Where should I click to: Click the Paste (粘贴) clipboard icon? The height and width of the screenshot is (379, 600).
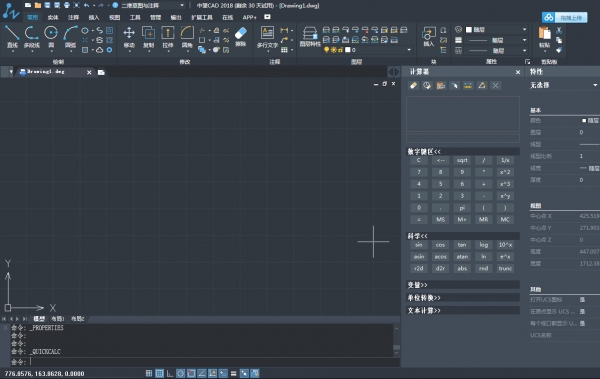pyautogui.click(x=544, y=37)
